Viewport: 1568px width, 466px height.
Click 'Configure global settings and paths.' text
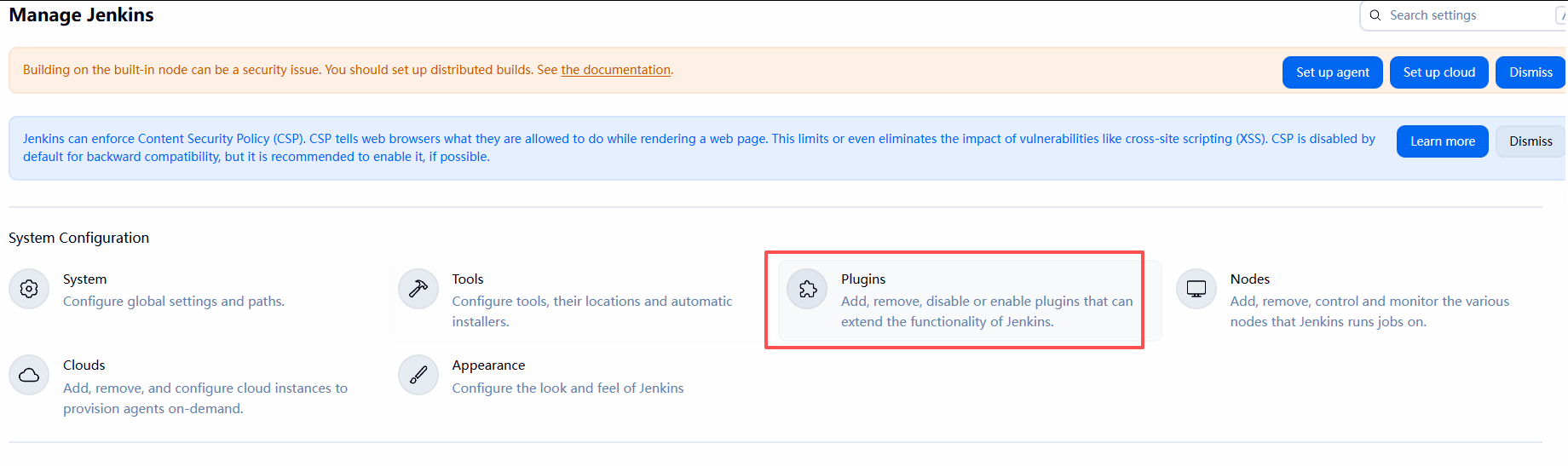(x=174, y=302)
